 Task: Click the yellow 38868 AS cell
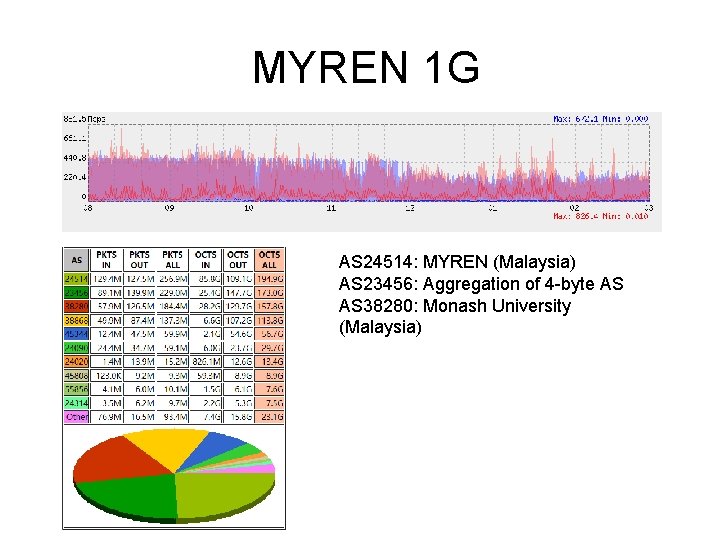(76, 320)
